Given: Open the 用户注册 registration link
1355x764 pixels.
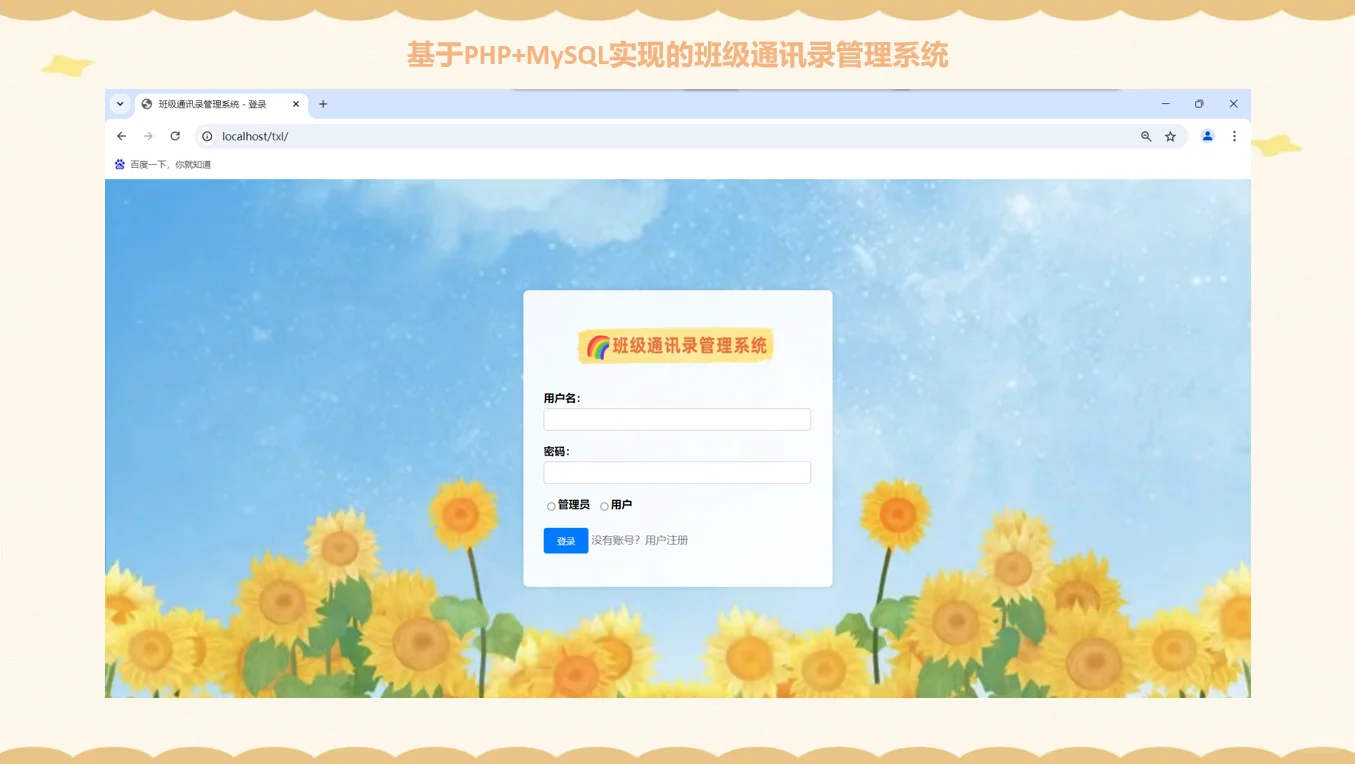Looking at the screenshot, I should (x=667, y=540).
